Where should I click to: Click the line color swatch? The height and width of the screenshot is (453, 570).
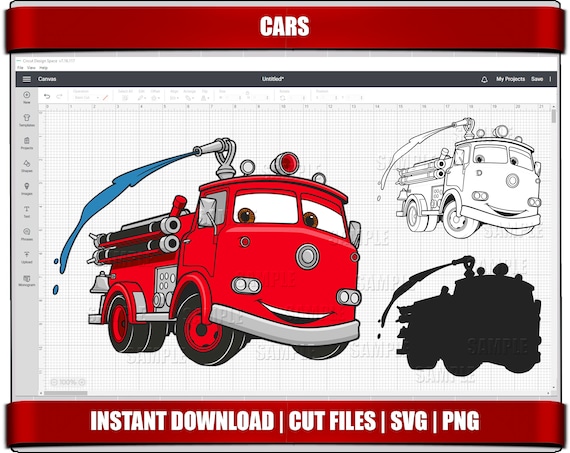(105, 98)
